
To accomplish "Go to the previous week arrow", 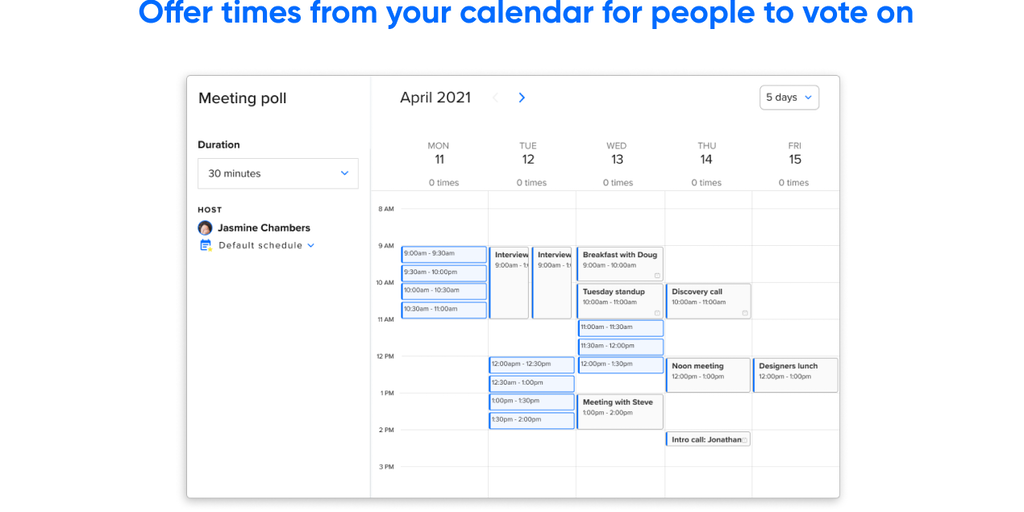I will click(x=495, y=98).
